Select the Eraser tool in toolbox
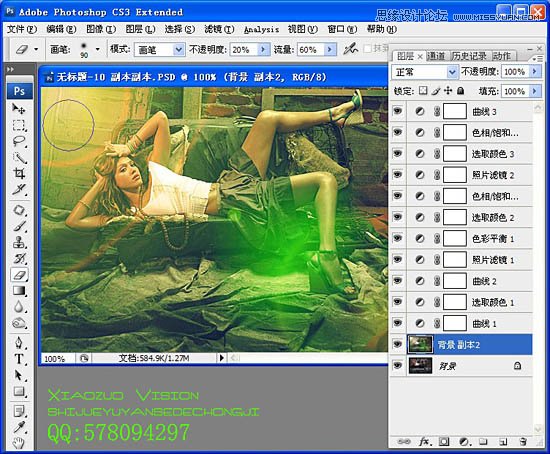The height and width of the screenshot is (454, 550). point(19,275)
